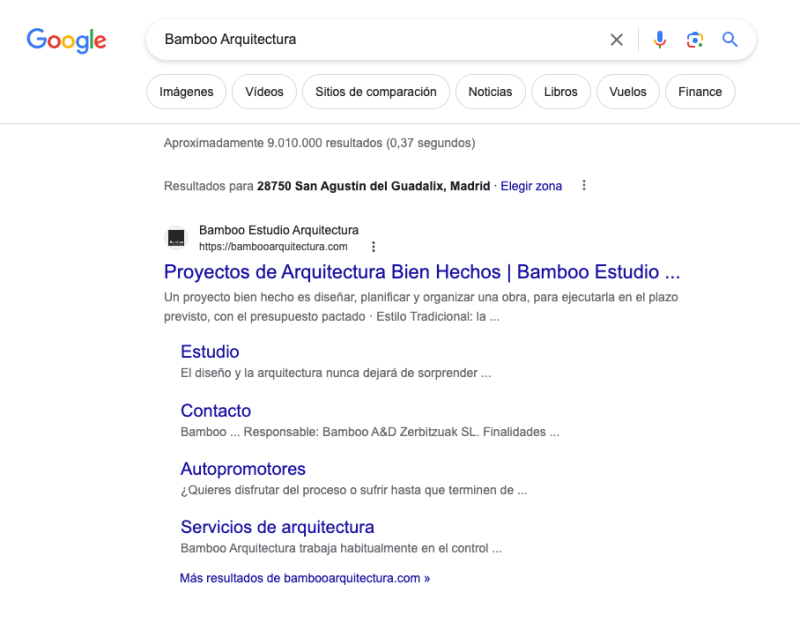Open Proyectos de Arquitectura Bien Hechos result

(422, 272)
